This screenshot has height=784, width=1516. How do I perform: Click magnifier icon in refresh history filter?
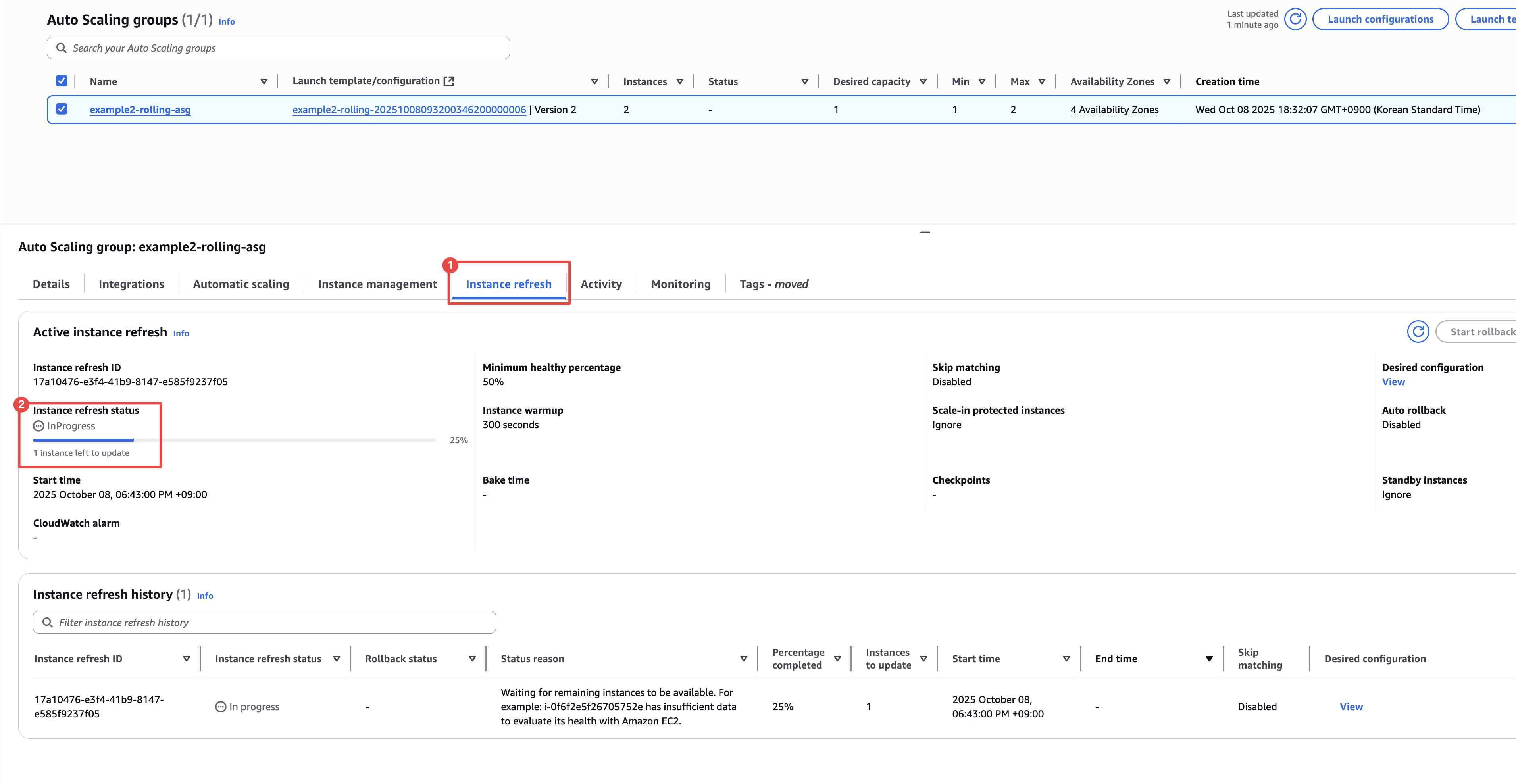click(48, 622)
